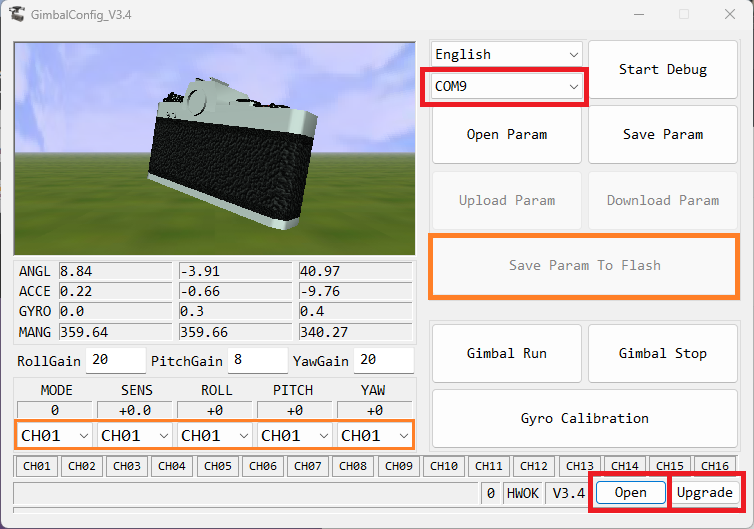754x529 pixels.
Task: Expand the PITCH channel selector
Action: point(295,436)
